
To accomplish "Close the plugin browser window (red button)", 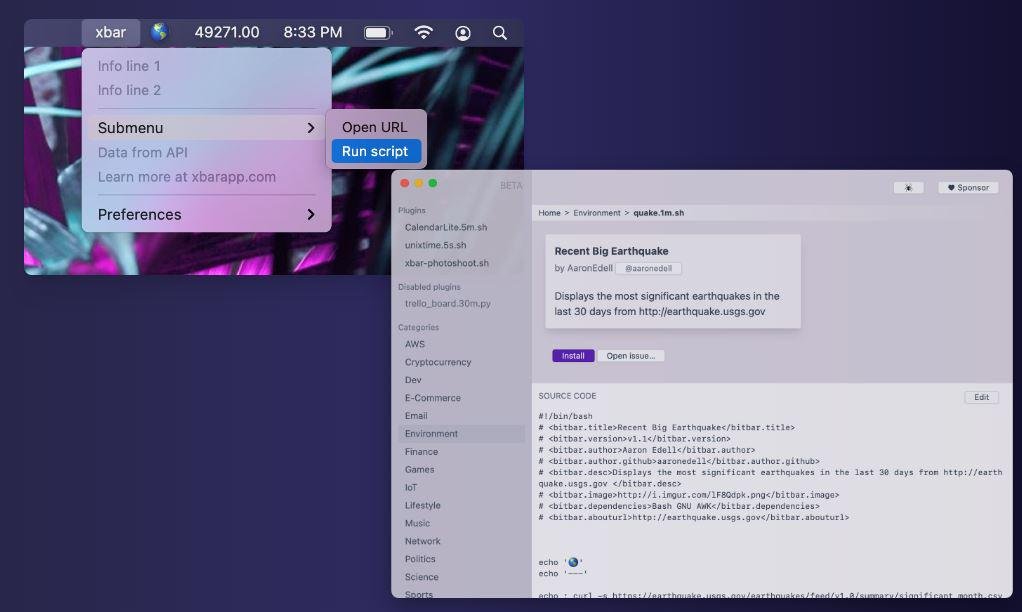I will [x=405, y=184].
